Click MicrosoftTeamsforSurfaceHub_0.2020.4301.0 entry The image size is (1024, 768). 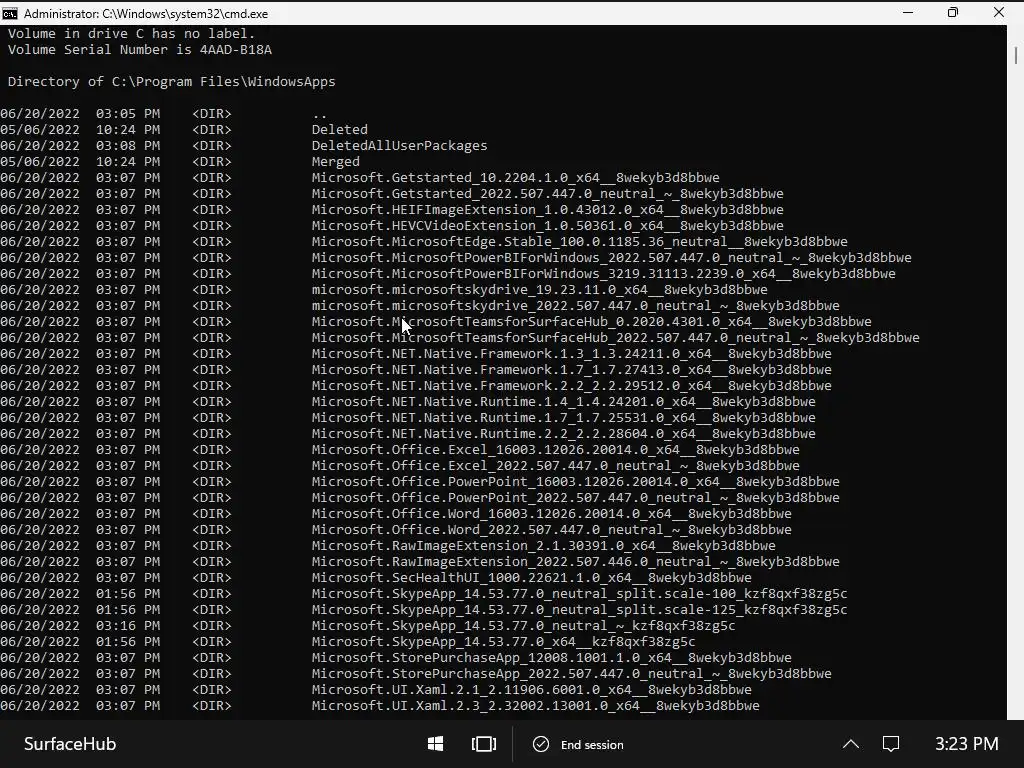(591, 321)
